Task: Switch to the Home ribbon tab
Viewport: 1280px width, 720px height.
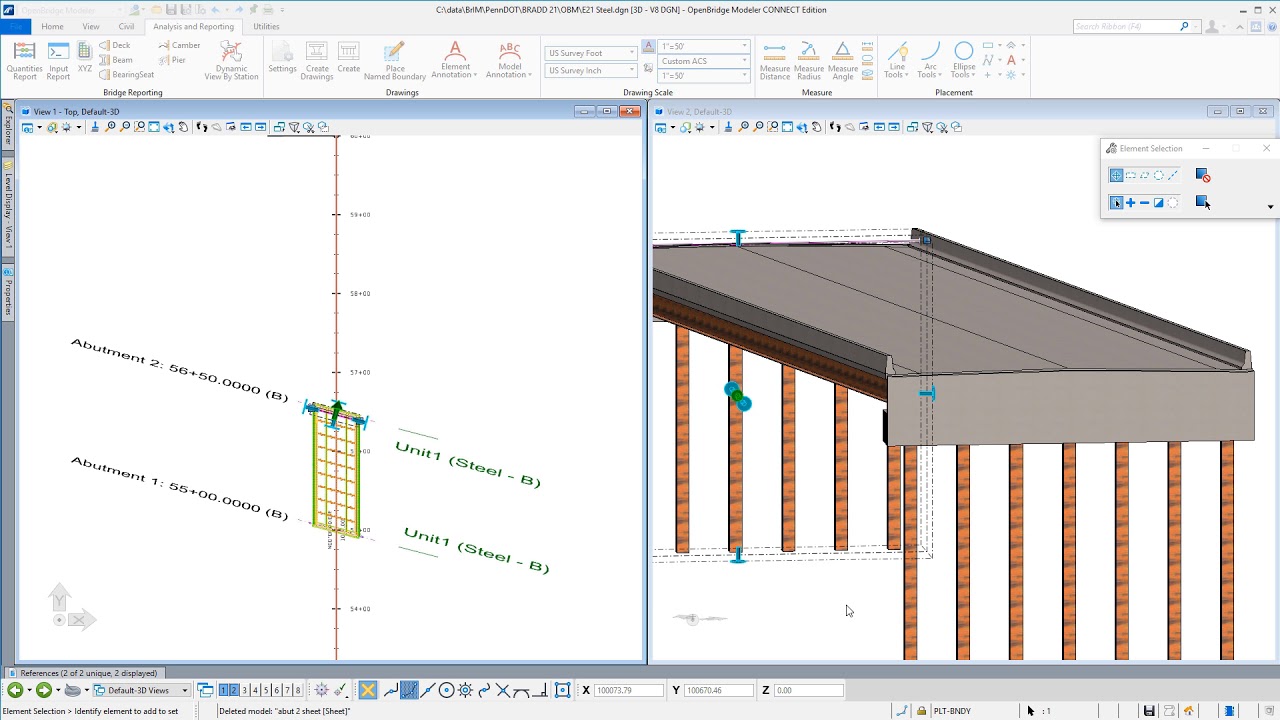Action: (52, 27)
